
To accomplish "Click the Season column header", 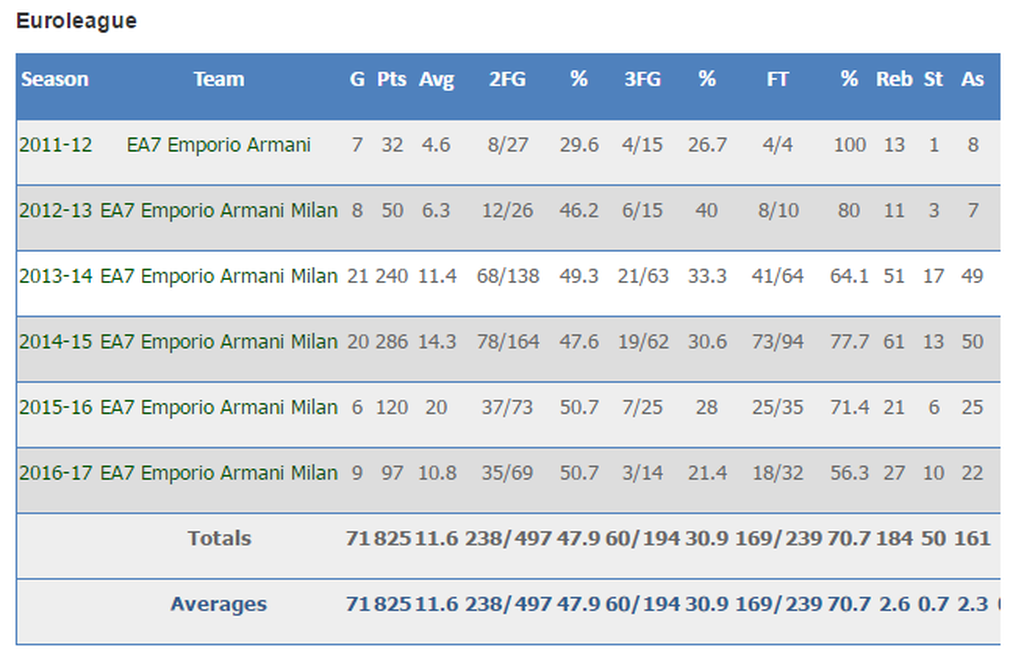I will coord(55,79).
